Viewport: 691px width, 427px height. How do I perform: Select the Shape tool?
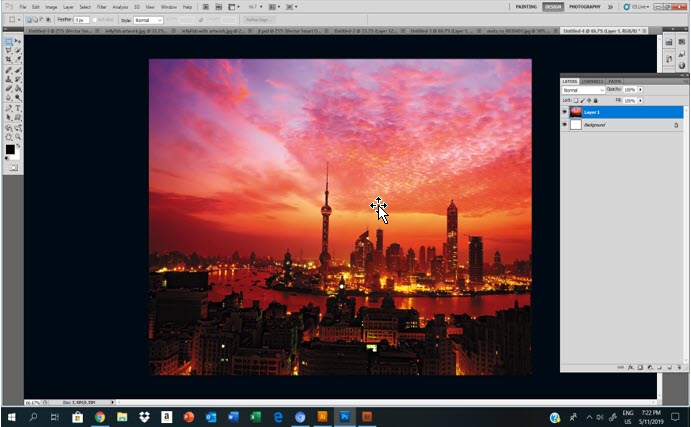(x=18, y=117)
